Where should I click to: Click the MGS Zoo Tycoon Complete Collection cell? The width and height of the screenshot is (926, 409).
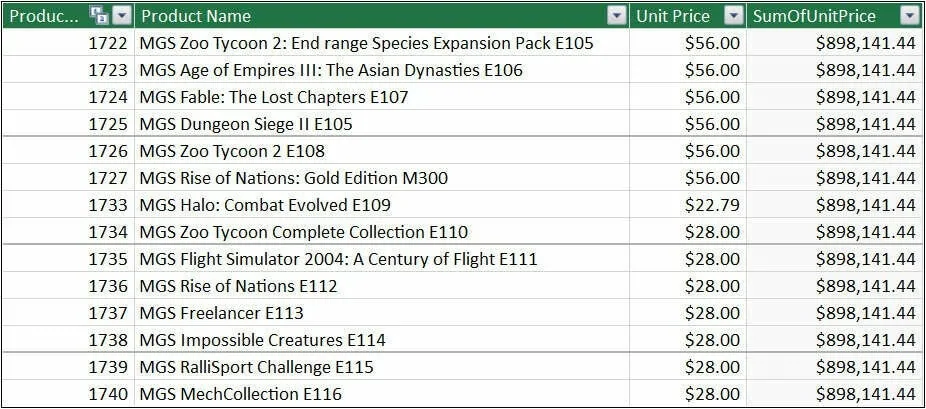tap(303, 232)
